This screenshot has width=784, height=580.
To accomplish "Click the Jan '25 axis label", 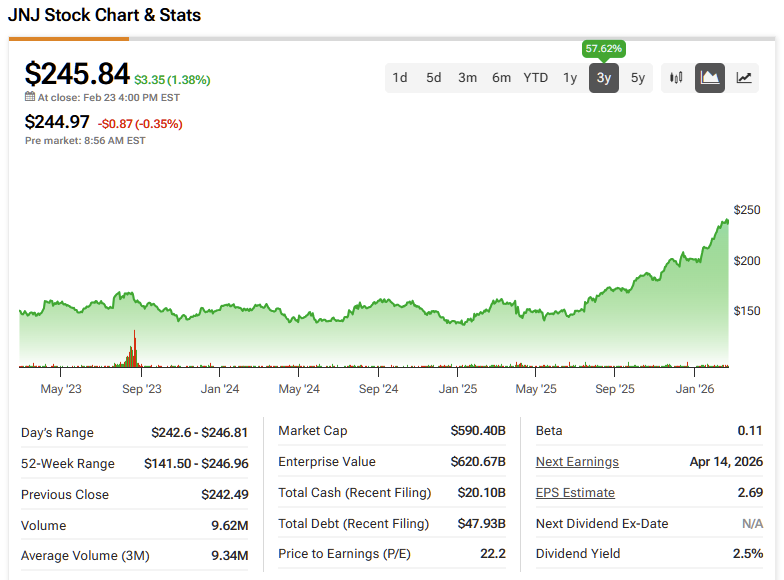I will tap(458, 389).
